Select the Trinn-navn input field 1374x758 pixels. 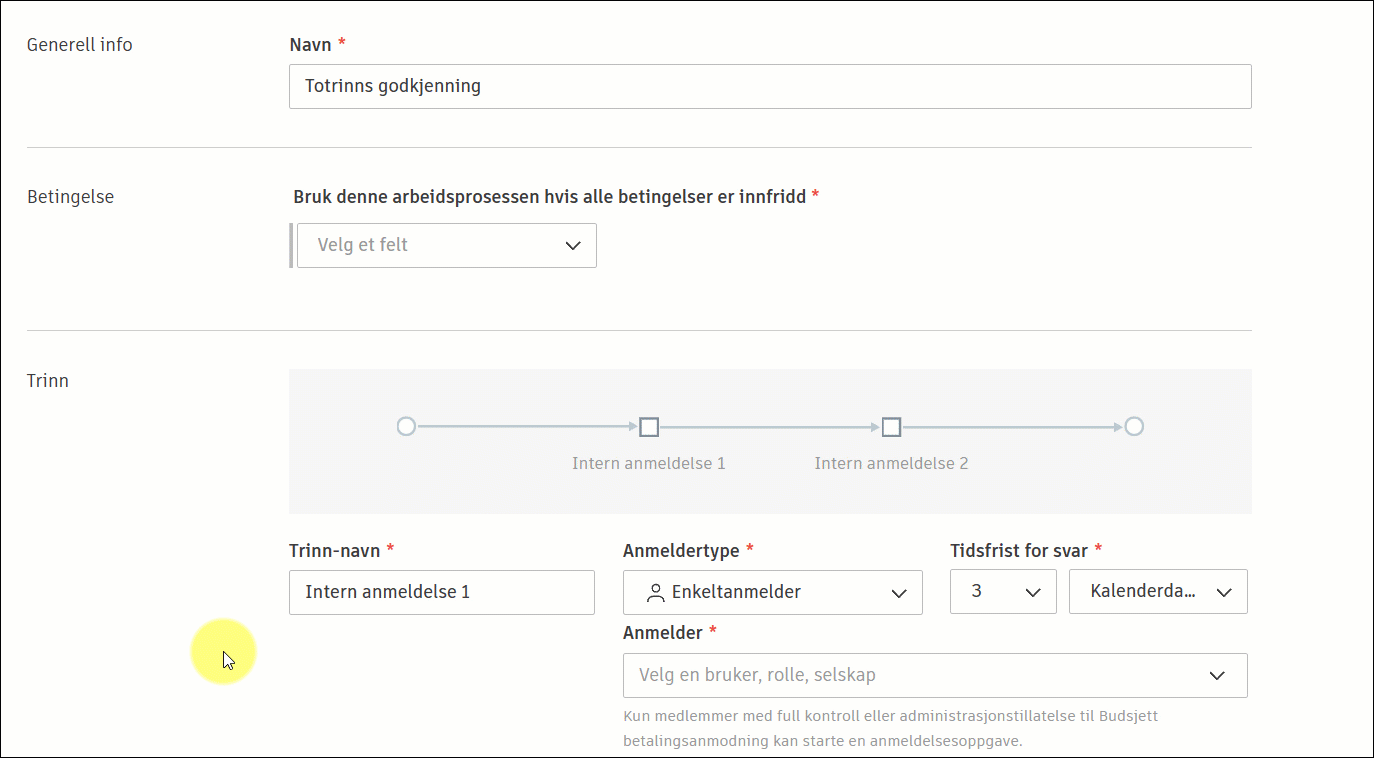[441, 592]
